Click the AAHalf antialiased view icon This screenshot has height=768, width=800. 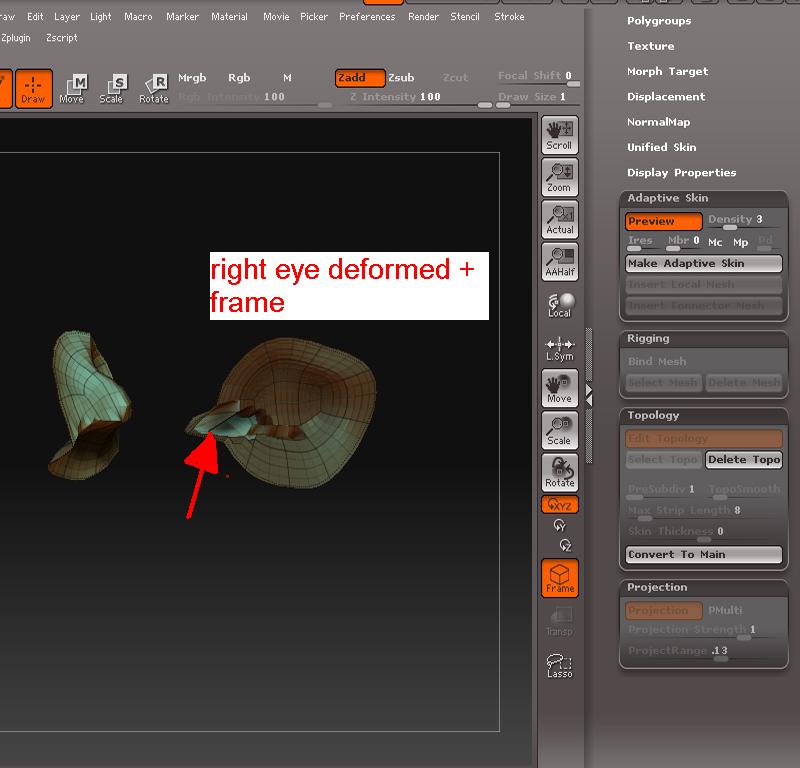[x=559, y=262]
